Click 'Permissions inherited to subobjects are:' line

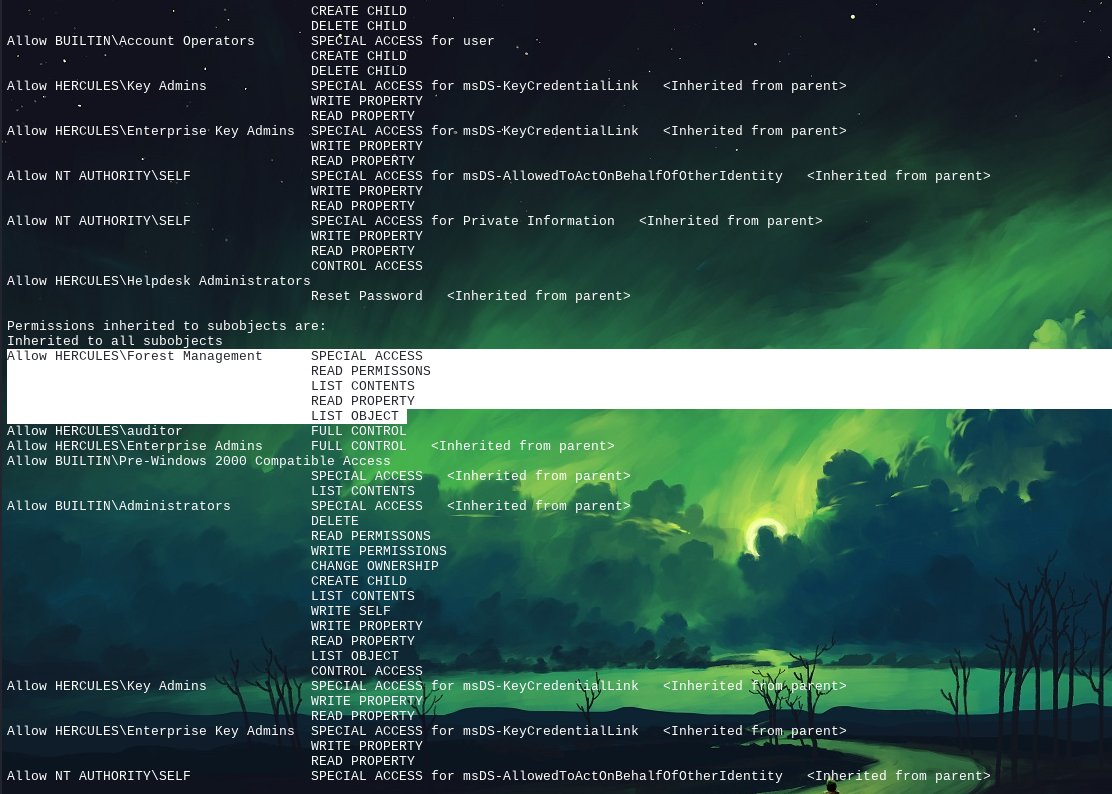167,326
